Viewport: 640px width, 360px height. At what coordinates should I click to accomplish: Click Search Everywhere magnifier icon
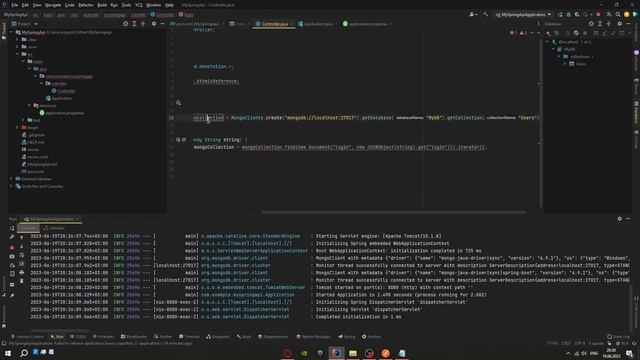click(618, 15)
